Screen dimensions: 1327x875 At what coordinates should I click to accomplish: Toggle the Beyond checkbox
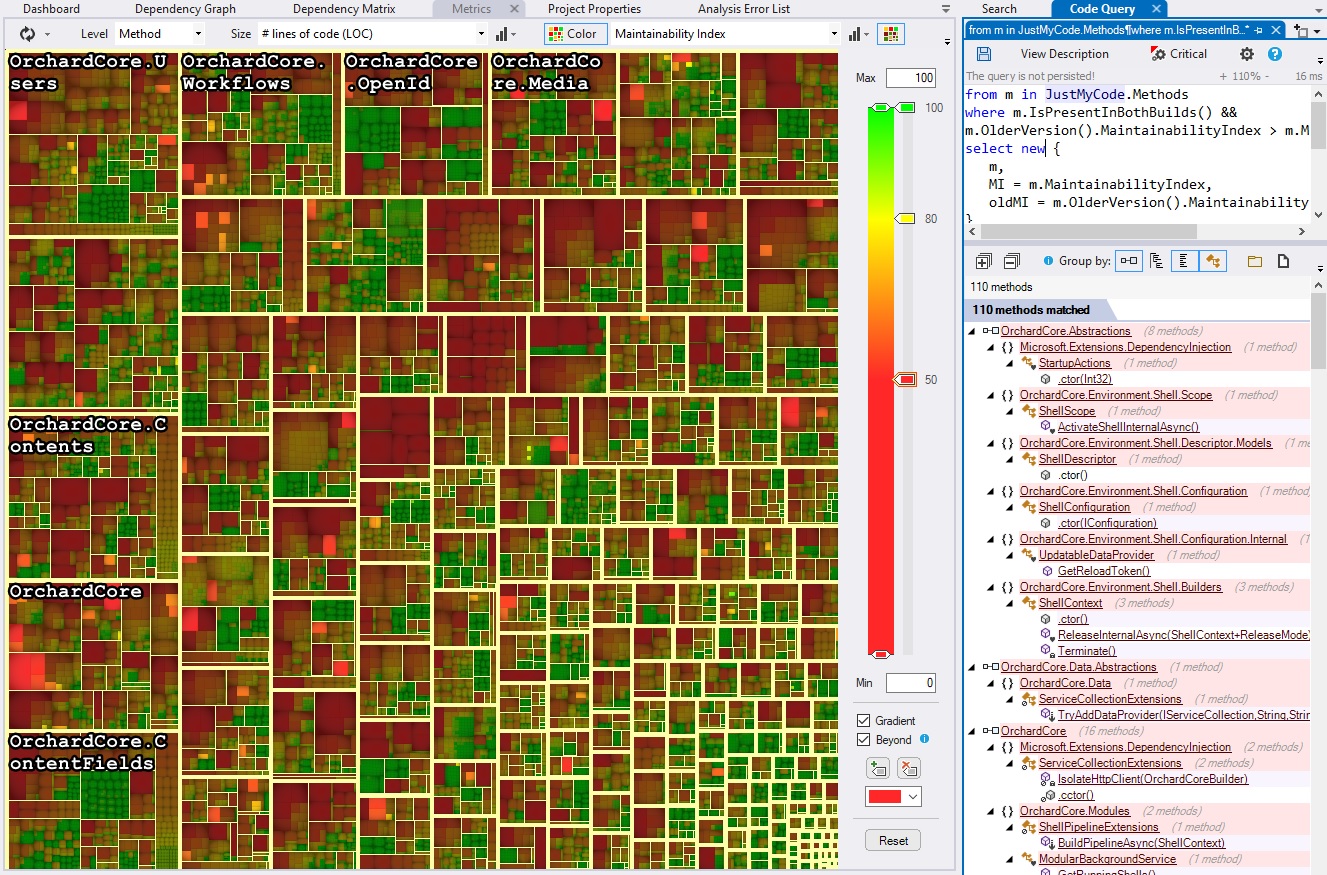point(863,740)
